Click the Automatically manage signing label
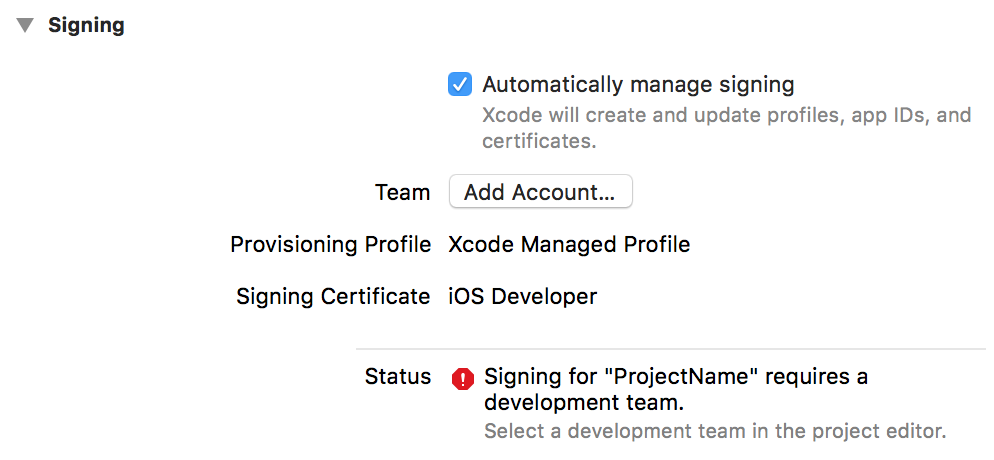The image size is (994, 460). 638,84
